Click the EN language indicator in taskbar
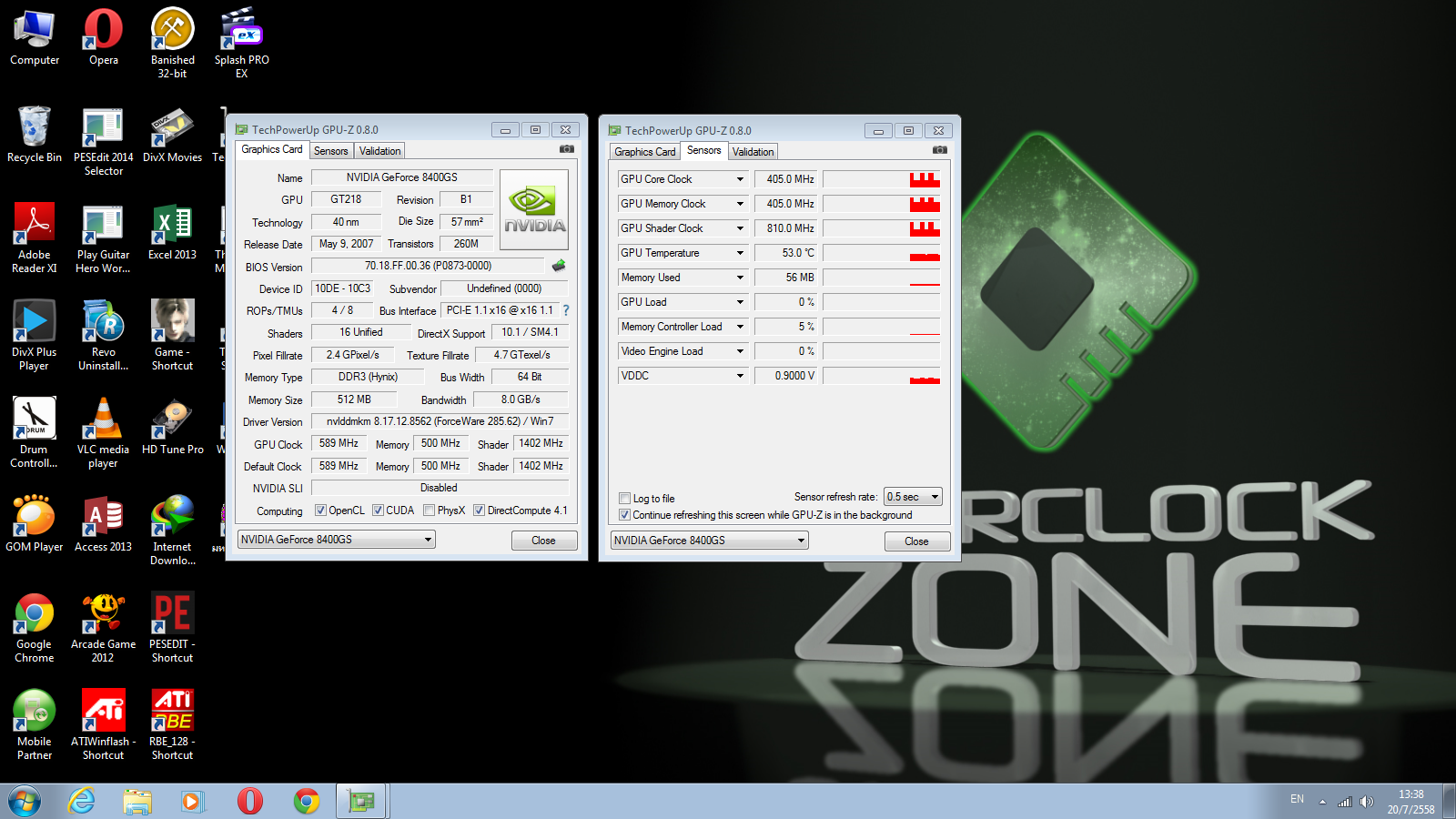The image size is (1456, 819). 1297,799
